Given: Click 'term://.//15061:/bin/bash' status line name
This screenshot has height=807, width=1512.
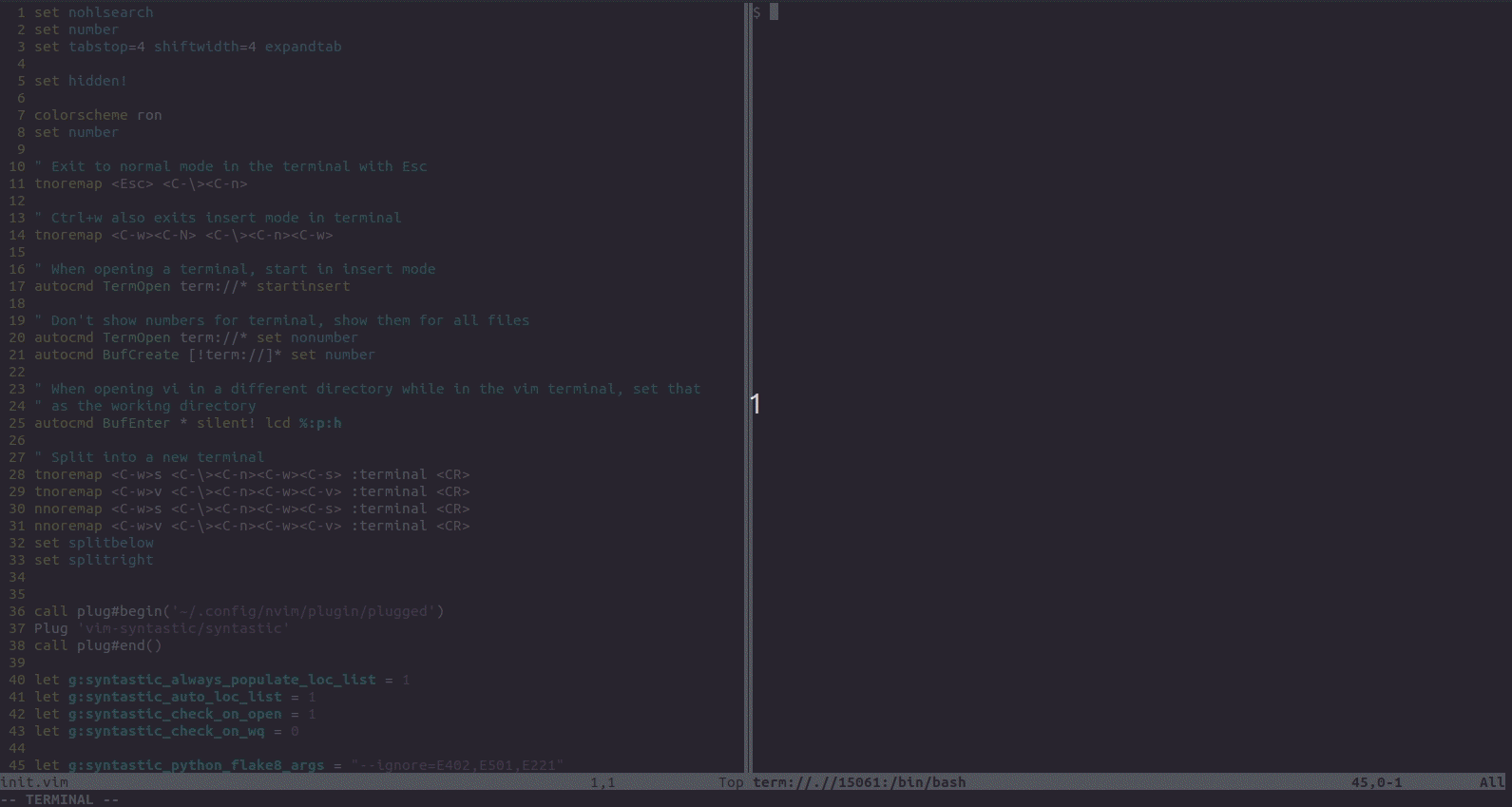Looking at the screenshot, I should click(859, 782).
